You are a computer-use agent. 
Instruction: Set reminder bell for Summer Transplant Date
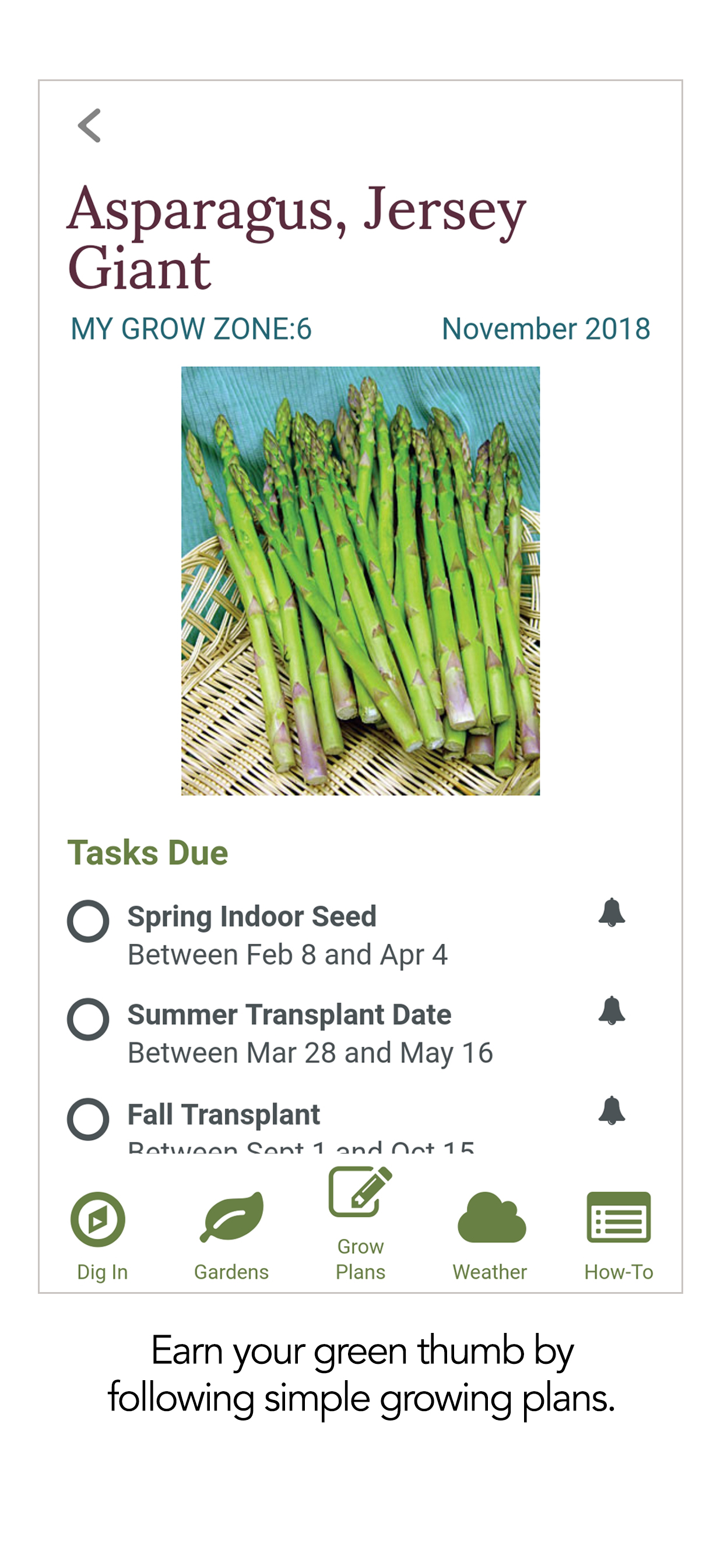click(x=611, y=1011)
